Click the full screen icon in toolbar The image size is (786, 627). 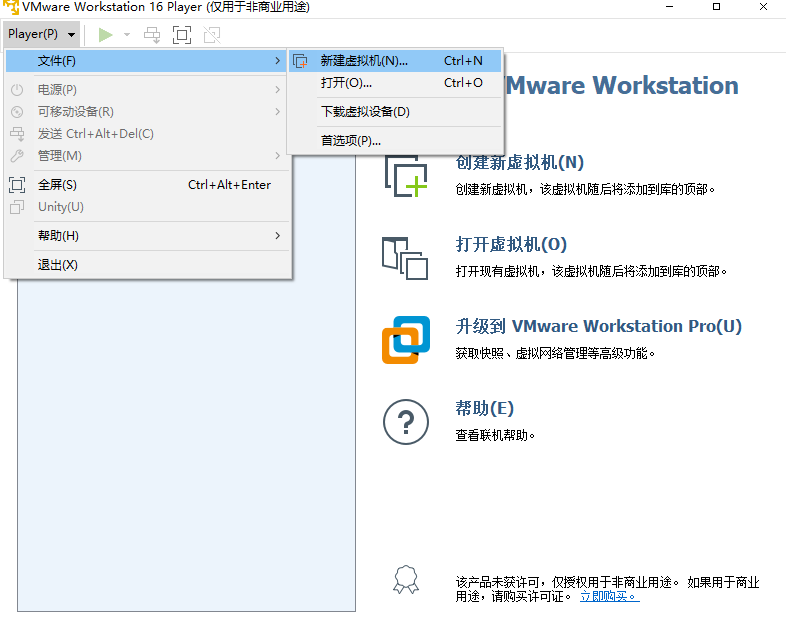(181, 35)
